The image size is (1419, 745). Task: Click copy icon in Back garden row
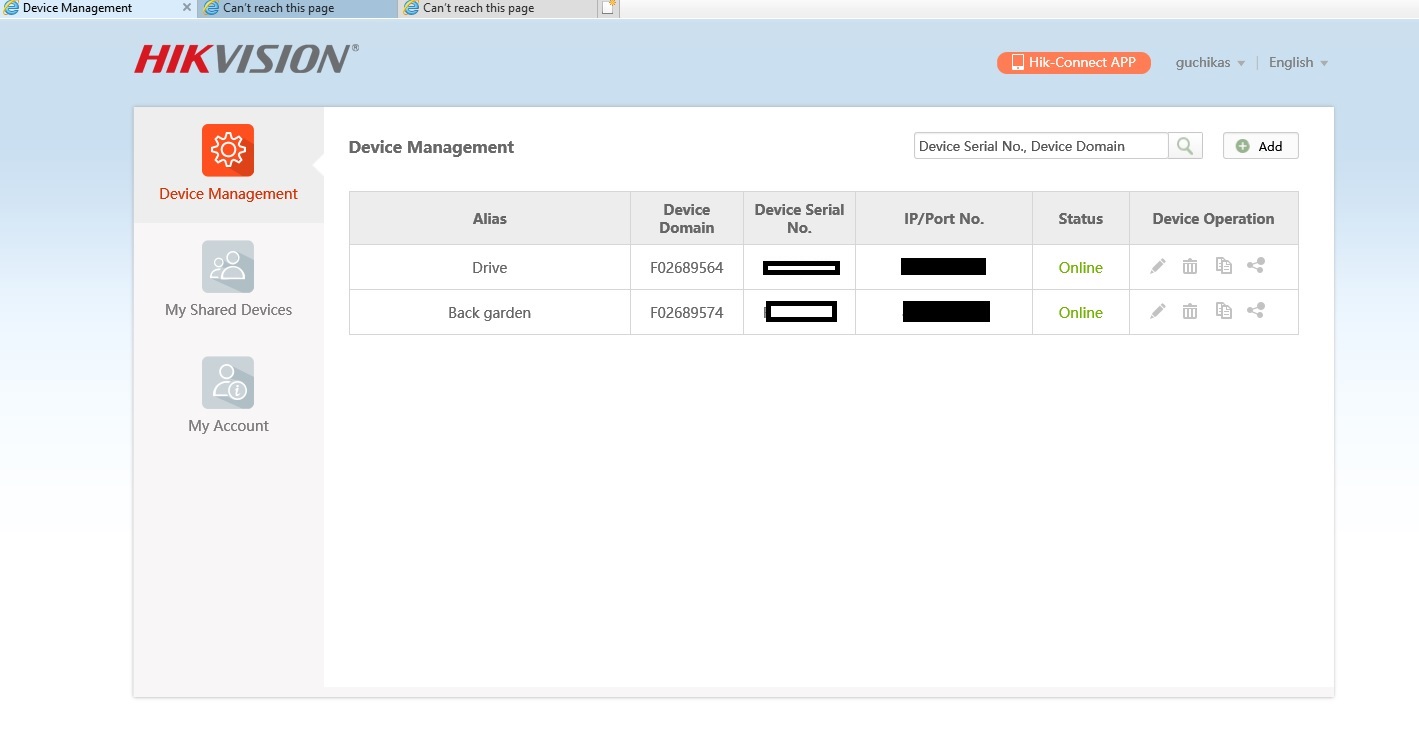pos(1223,311)
